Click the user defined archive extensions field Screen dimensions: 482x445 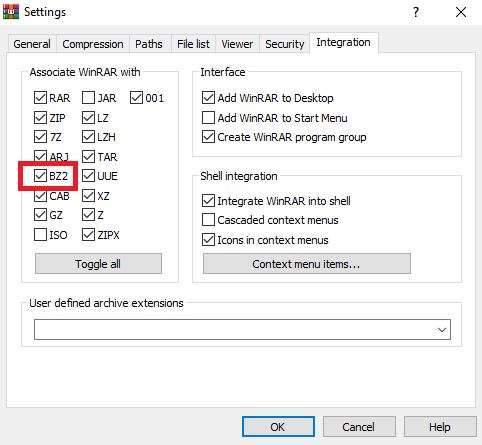point(242,330)
